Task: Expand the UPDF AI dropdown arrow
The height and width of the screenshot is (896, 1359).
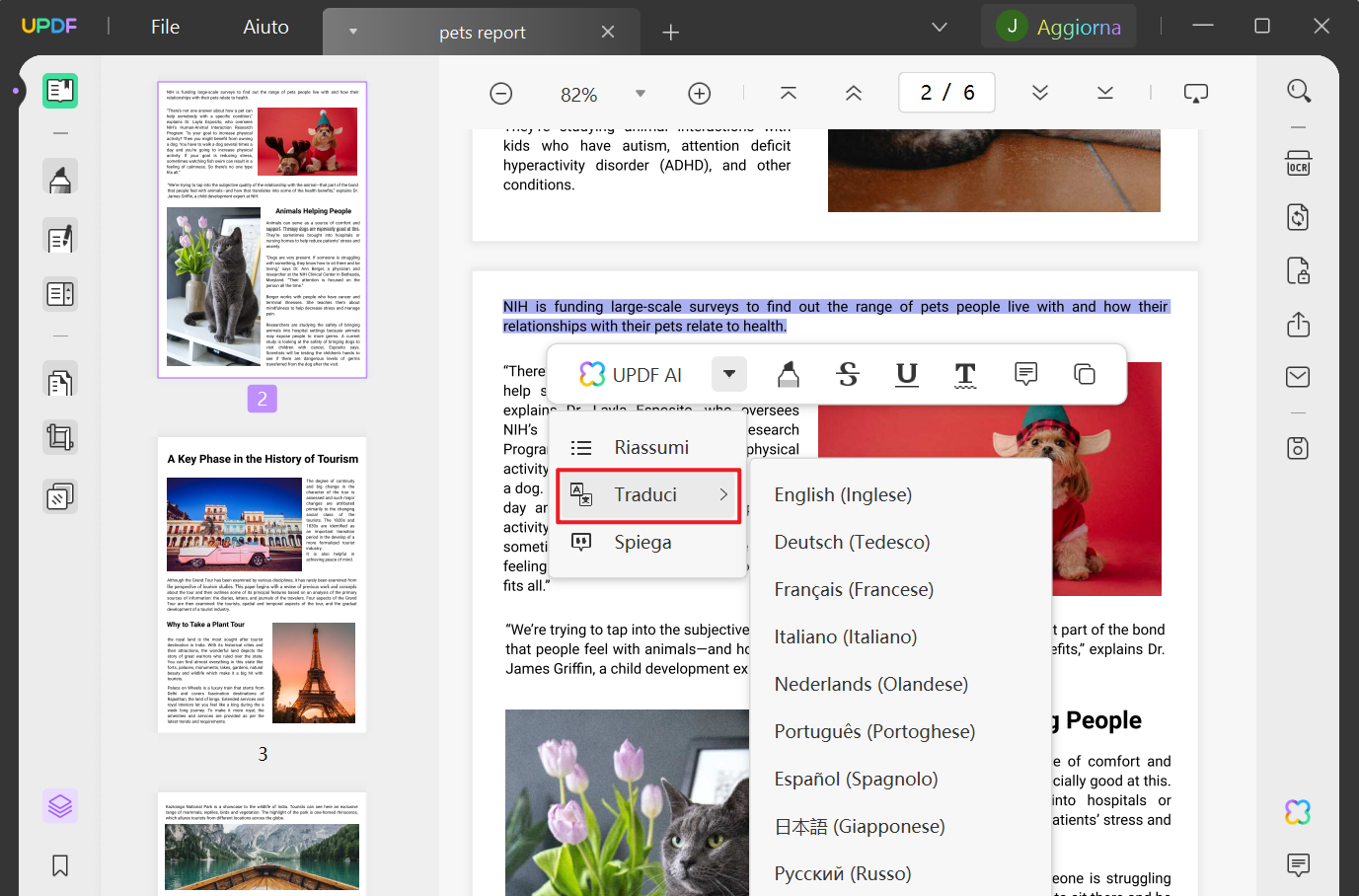Action: (728, 374)
